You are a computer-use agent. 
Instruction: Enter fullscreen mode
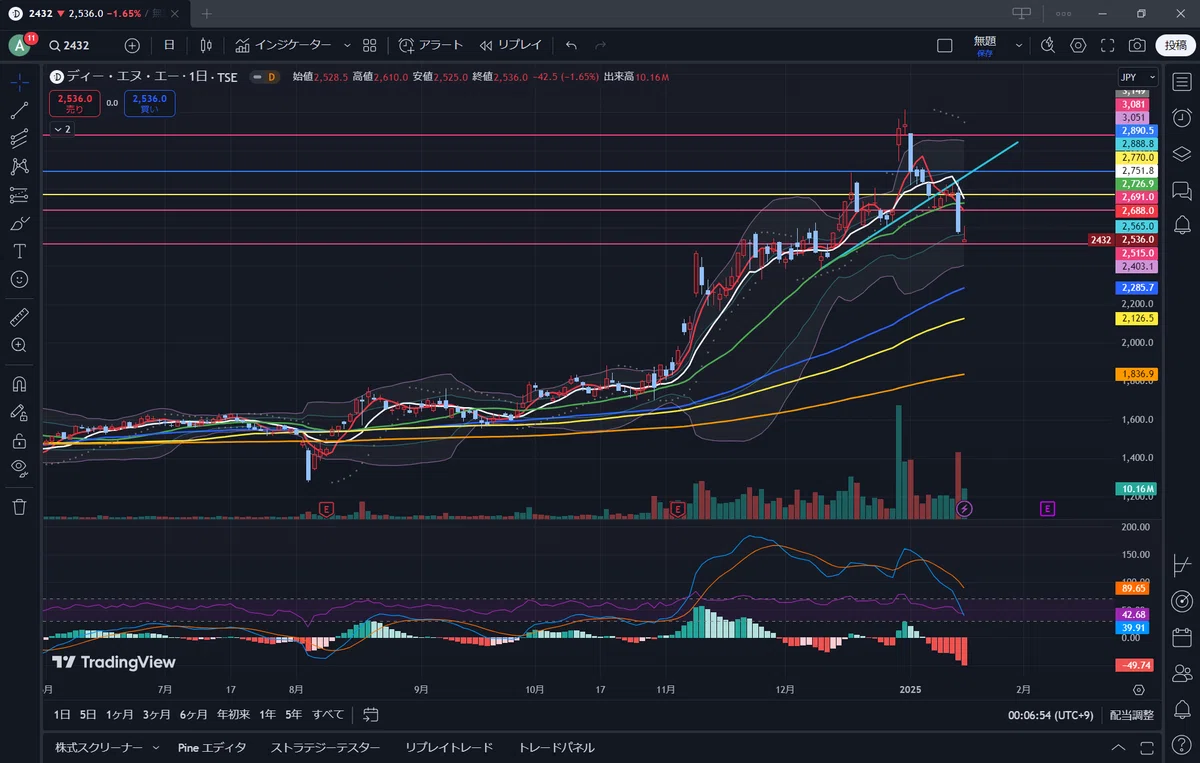1107,45
